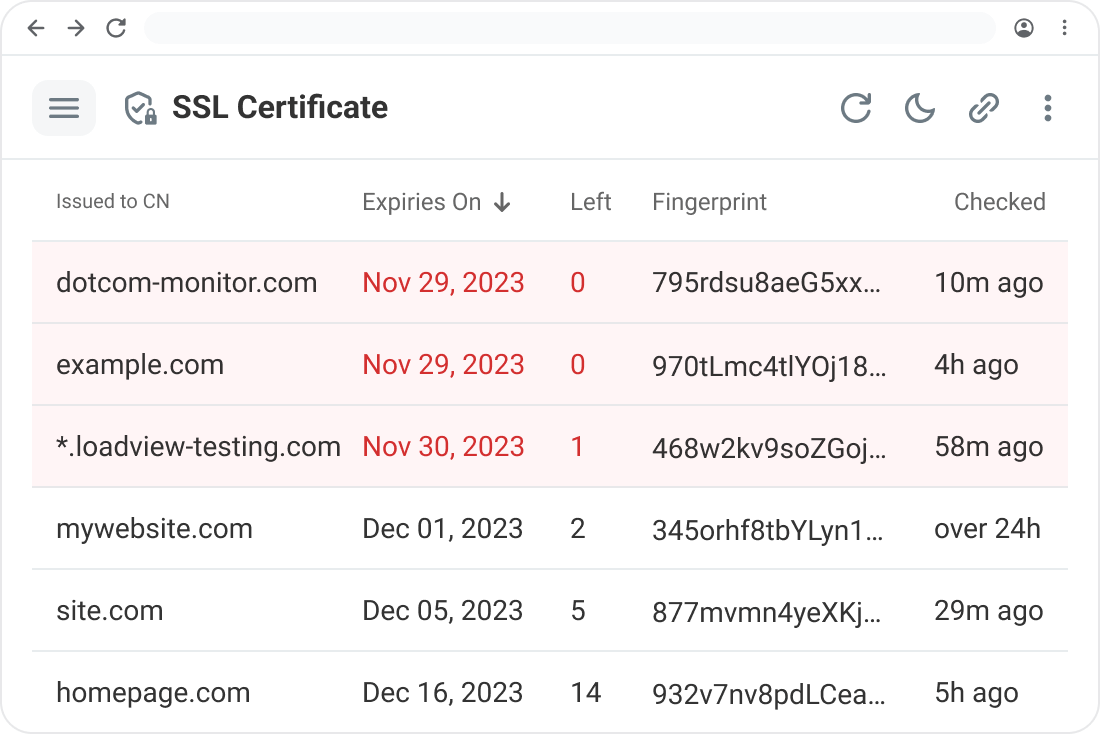
Task: Click the Fingerprint column header
Action: 709,202
